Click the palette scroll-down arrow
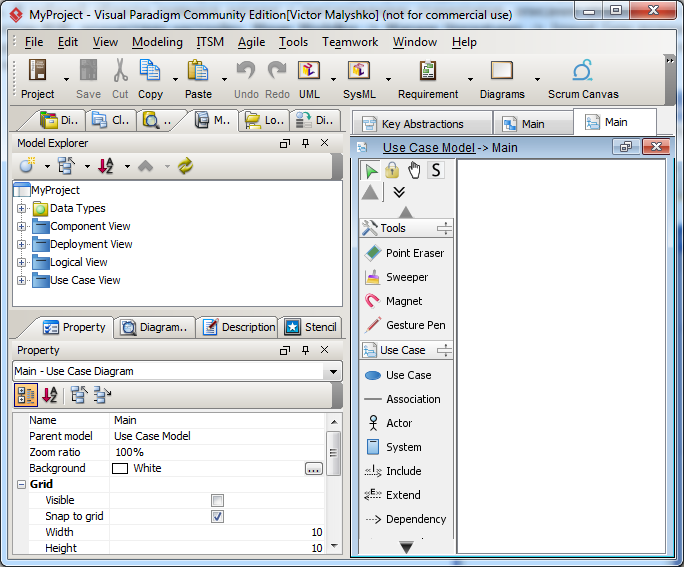The width and height of the screenshot is (684, 567). (406, 547)
